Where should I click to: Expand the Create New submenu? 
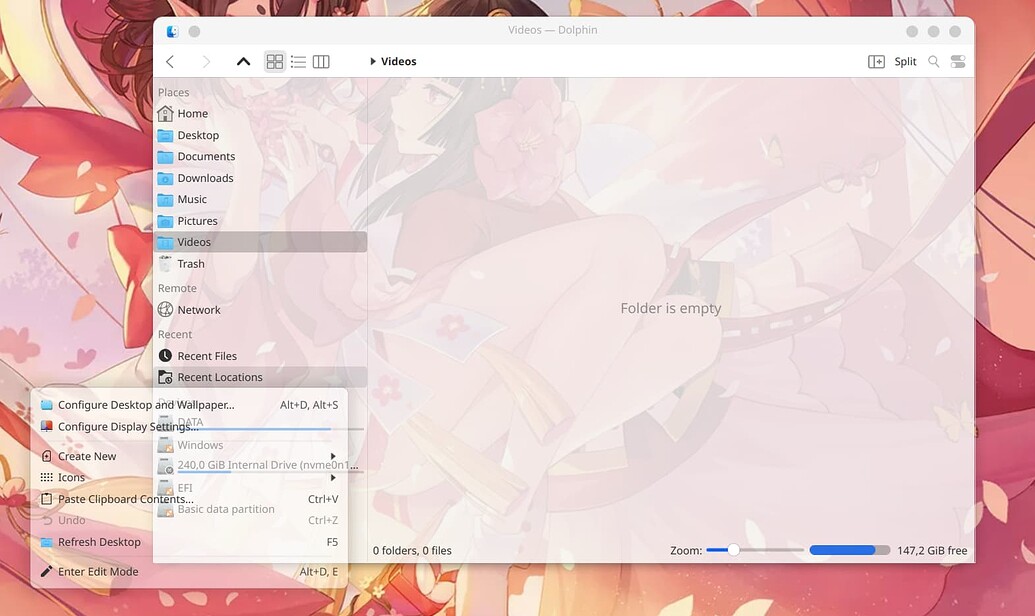(x=85, y=455)
